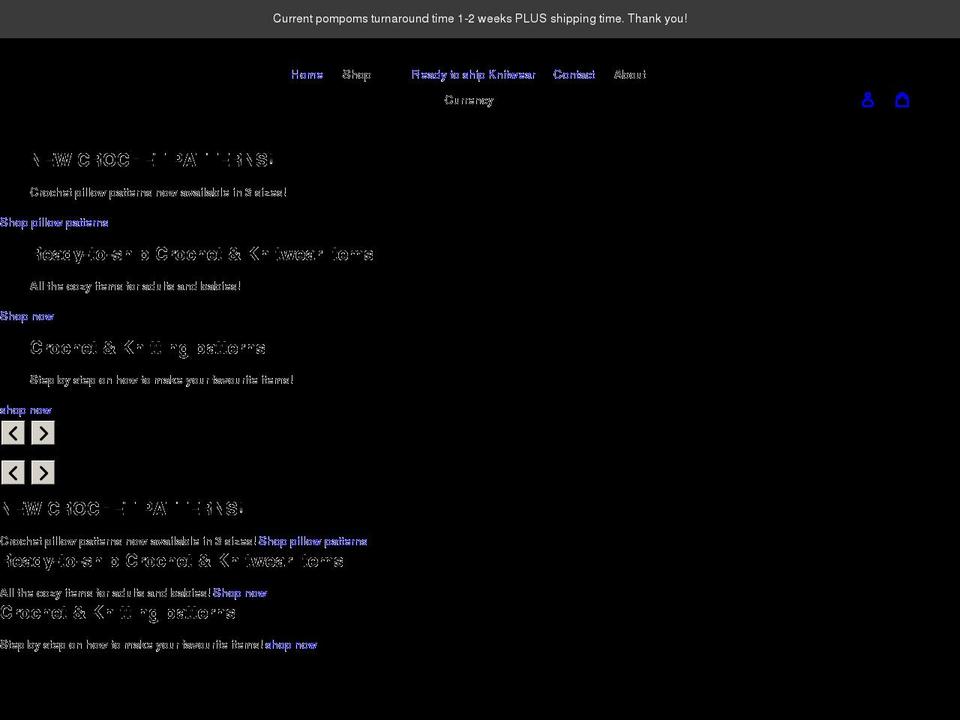This screenshot has height=720, width=960.
Task: Click the first 'Crochet & Knitting patterns' heading
Action: (x=148, y=348)
